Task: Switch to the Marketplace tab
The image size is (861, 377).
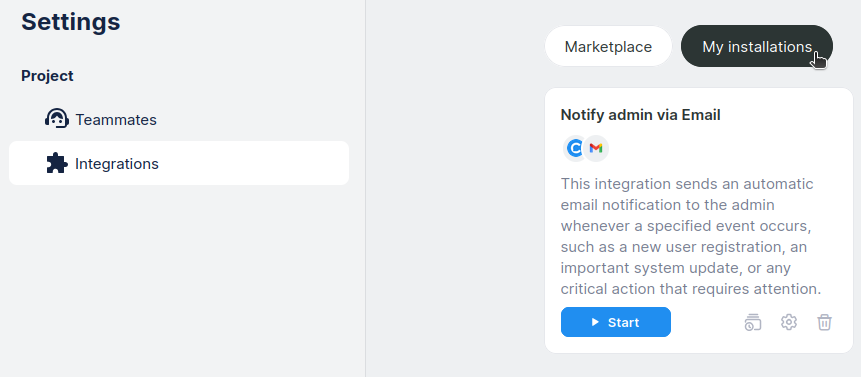Action: pos(608,47)
